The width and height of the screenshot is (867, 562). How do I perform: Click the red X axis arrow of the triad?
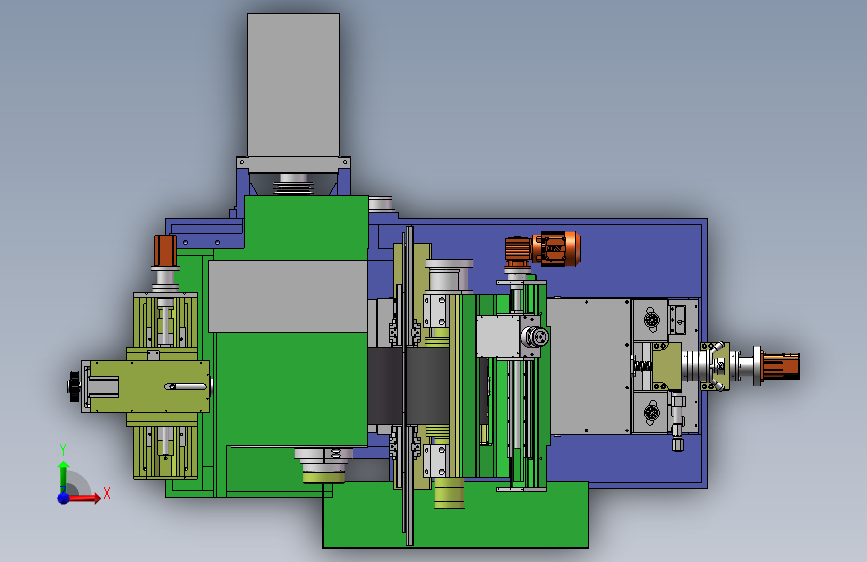click(83, 498)
